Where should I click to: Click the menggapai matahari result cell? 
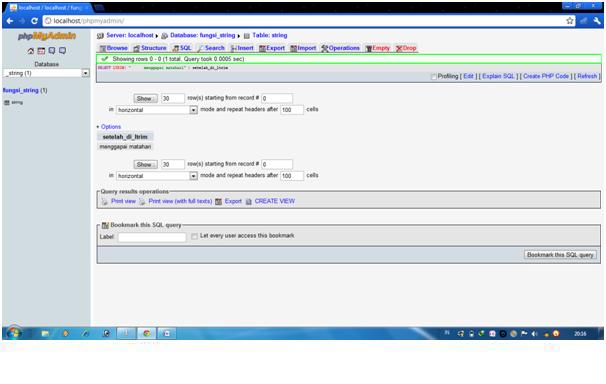click(125, 147)
